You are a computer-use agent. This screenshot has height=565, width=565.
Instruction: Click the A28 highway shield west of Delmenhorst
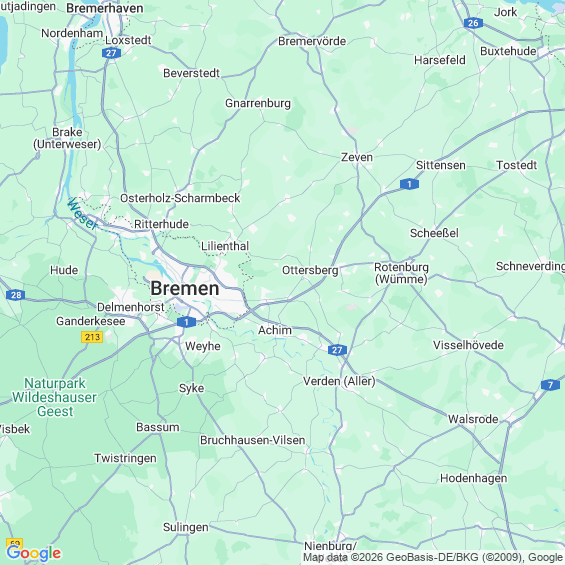pyautogui.click(x=15, y=295)
